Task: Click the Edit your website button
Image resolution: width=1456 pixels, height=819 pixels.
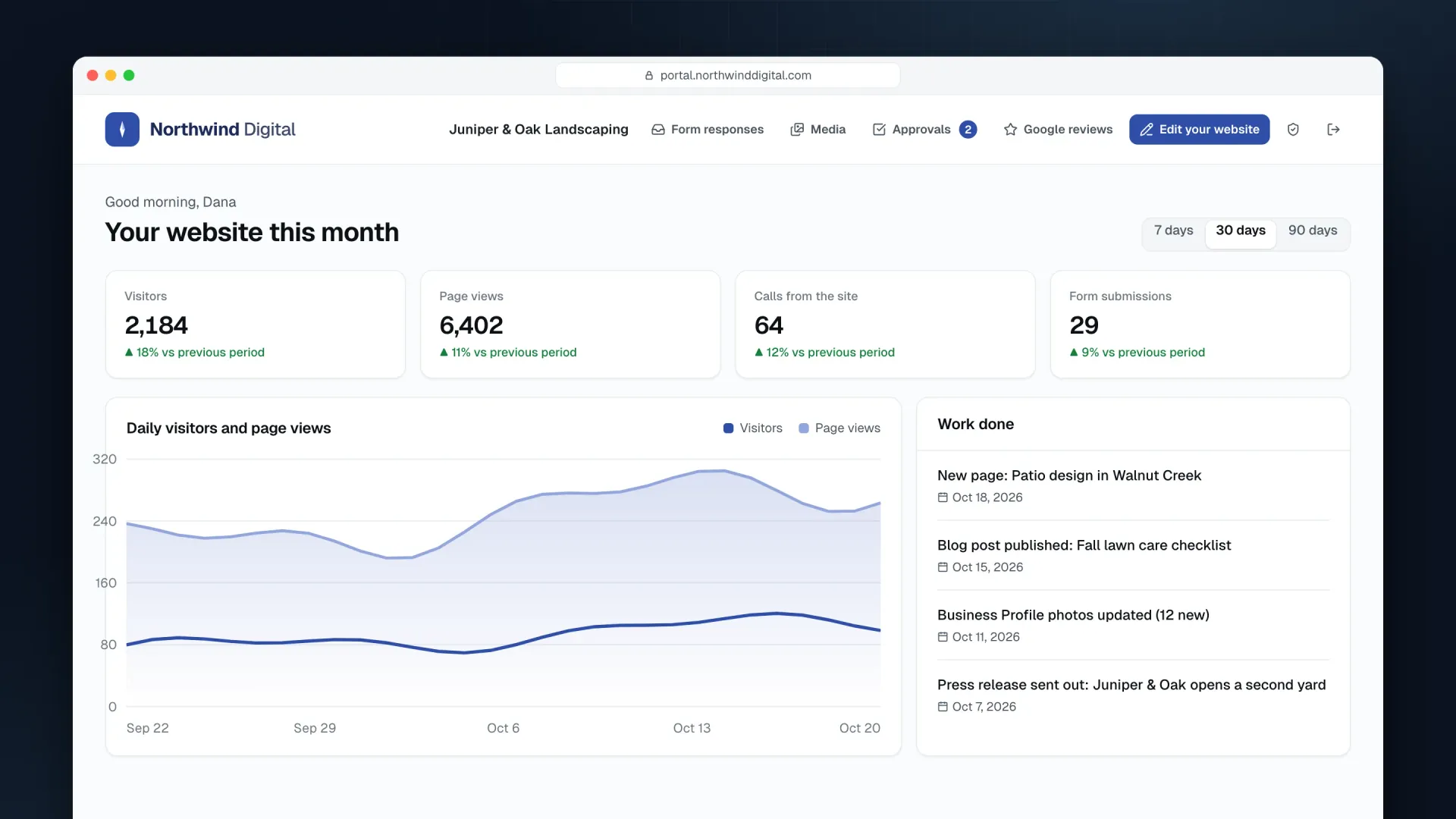Action: (x=1199, y=130)
